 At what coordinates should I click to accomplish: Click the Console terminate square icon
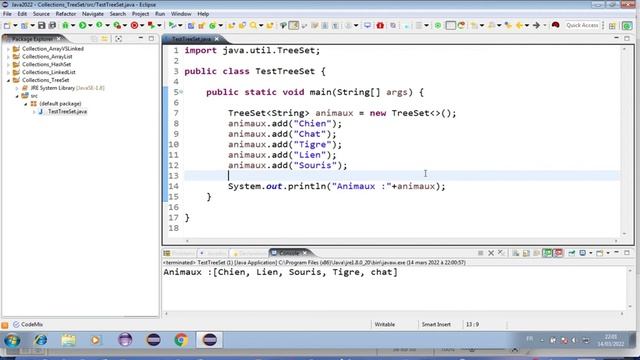click(480, 253)
